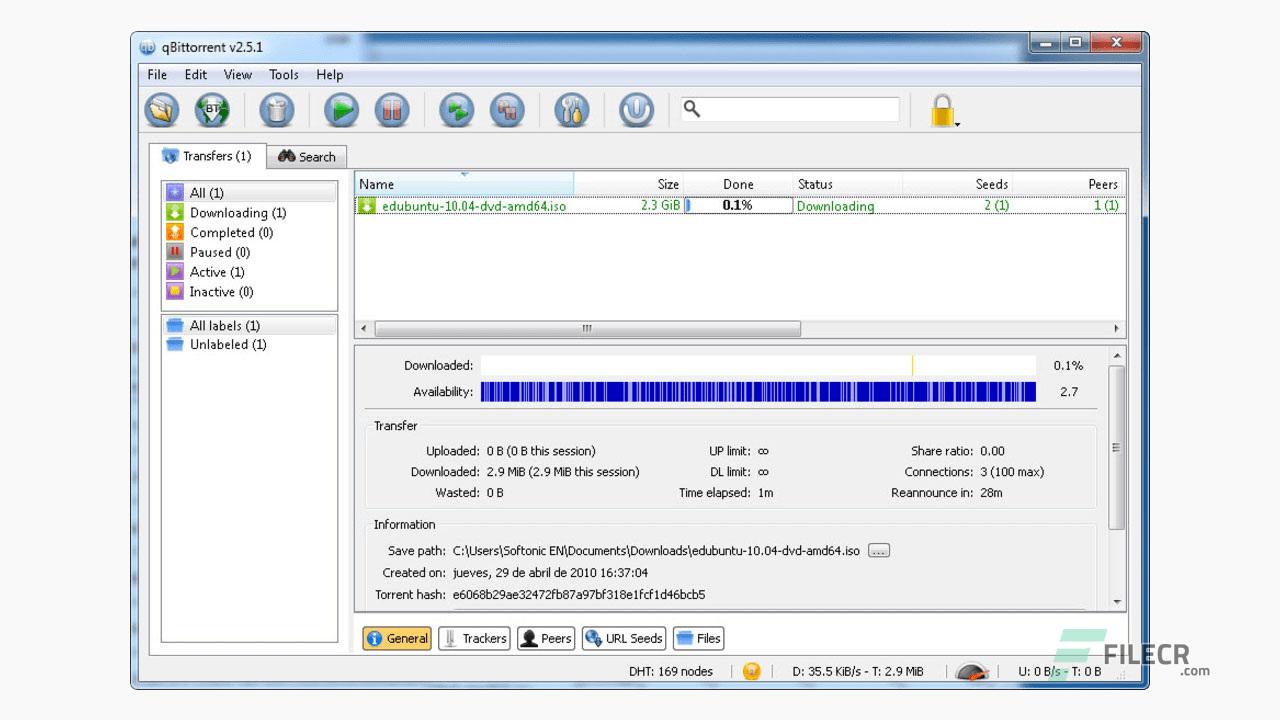Select the Paused (0) filter
The height and width of the screenshot is (720, 1280).
[250, 252]
